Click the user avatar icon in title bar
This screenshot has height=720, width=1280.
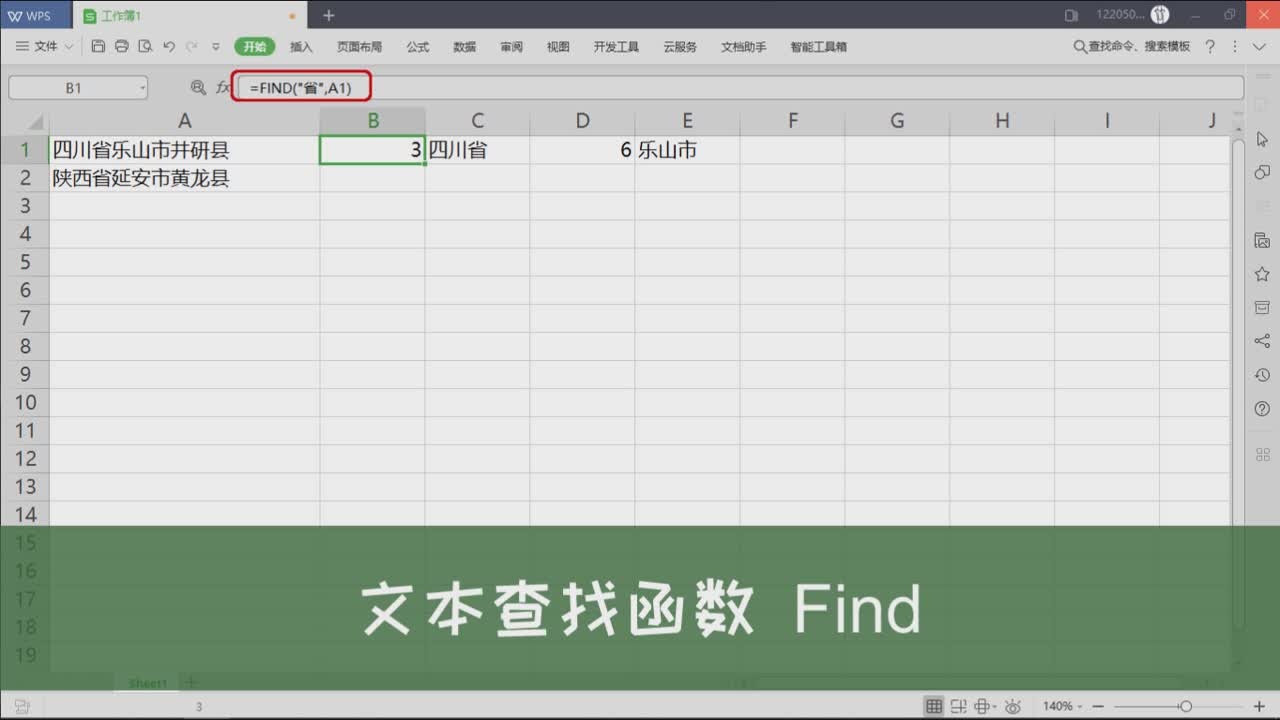pos(1160,15)
